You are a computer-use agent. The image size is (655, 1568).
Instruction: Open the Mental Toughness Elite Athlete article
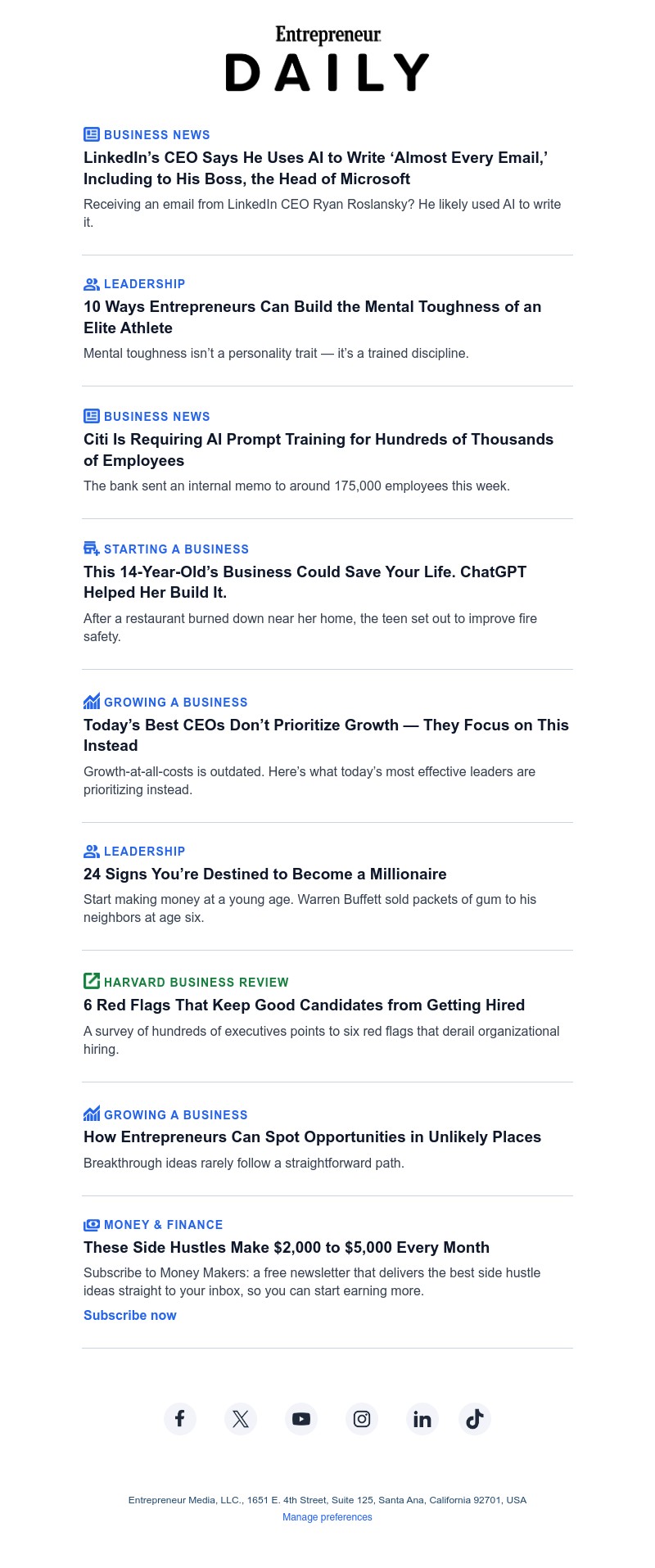(x=312, y=317)
